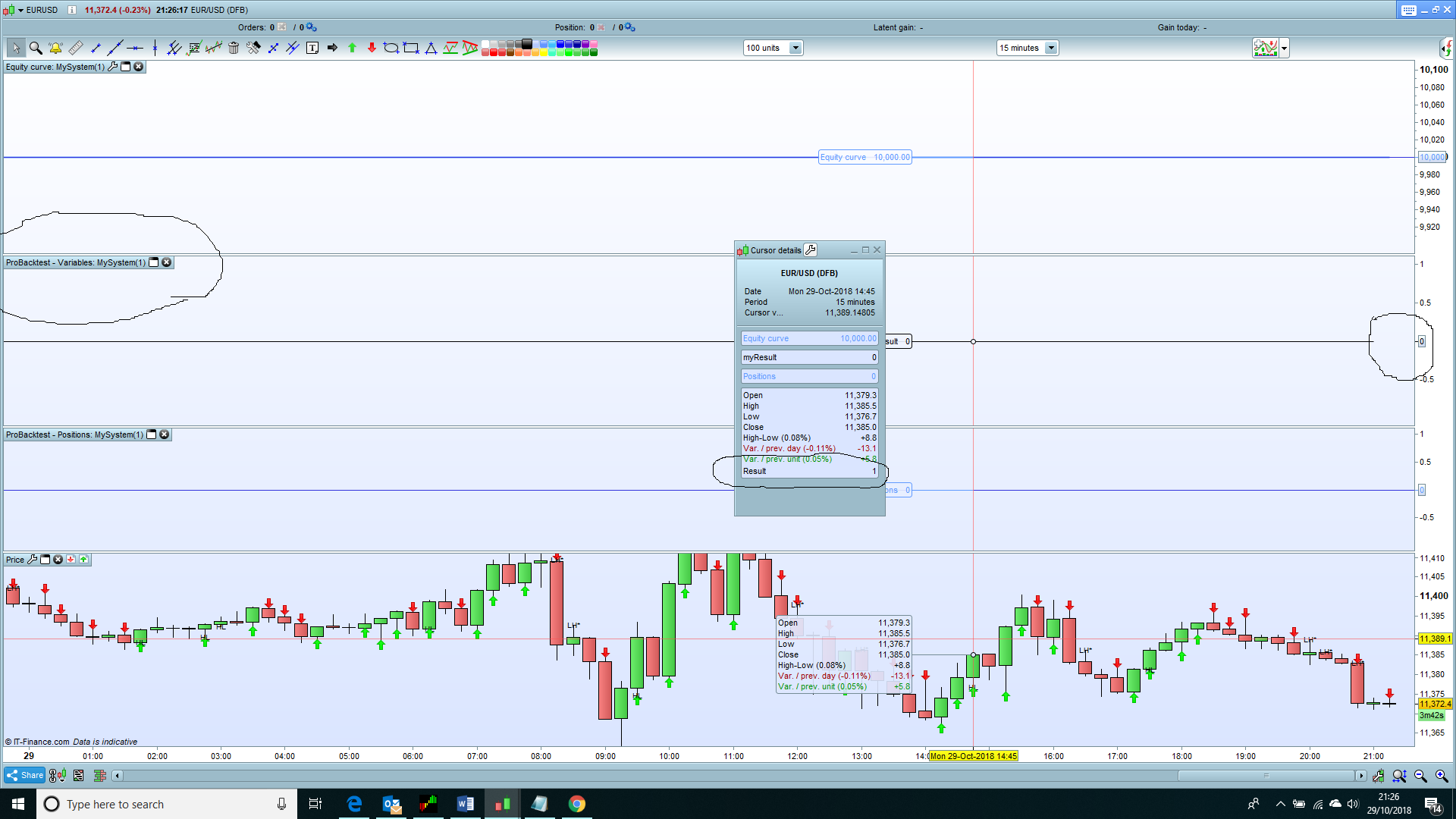Select the red down arrow tool

point(372,48)
